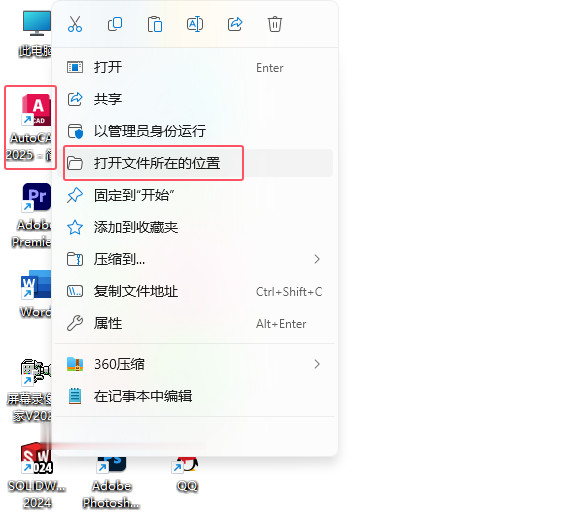Expand the 压缩到... submenu arrow
This screenshot has height=515, width=585.
[x=317, y=259]
